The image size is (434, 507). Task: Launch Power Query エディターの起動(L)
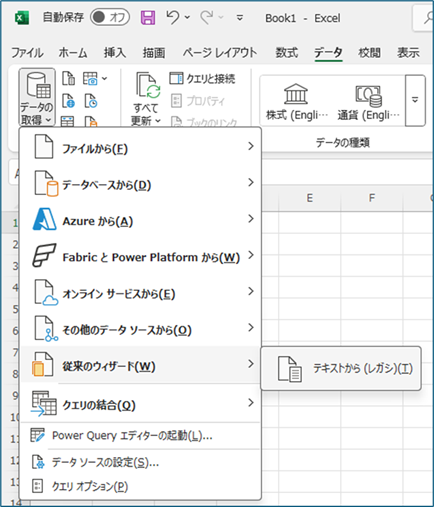pyautogui.click(x=140, y=436)
